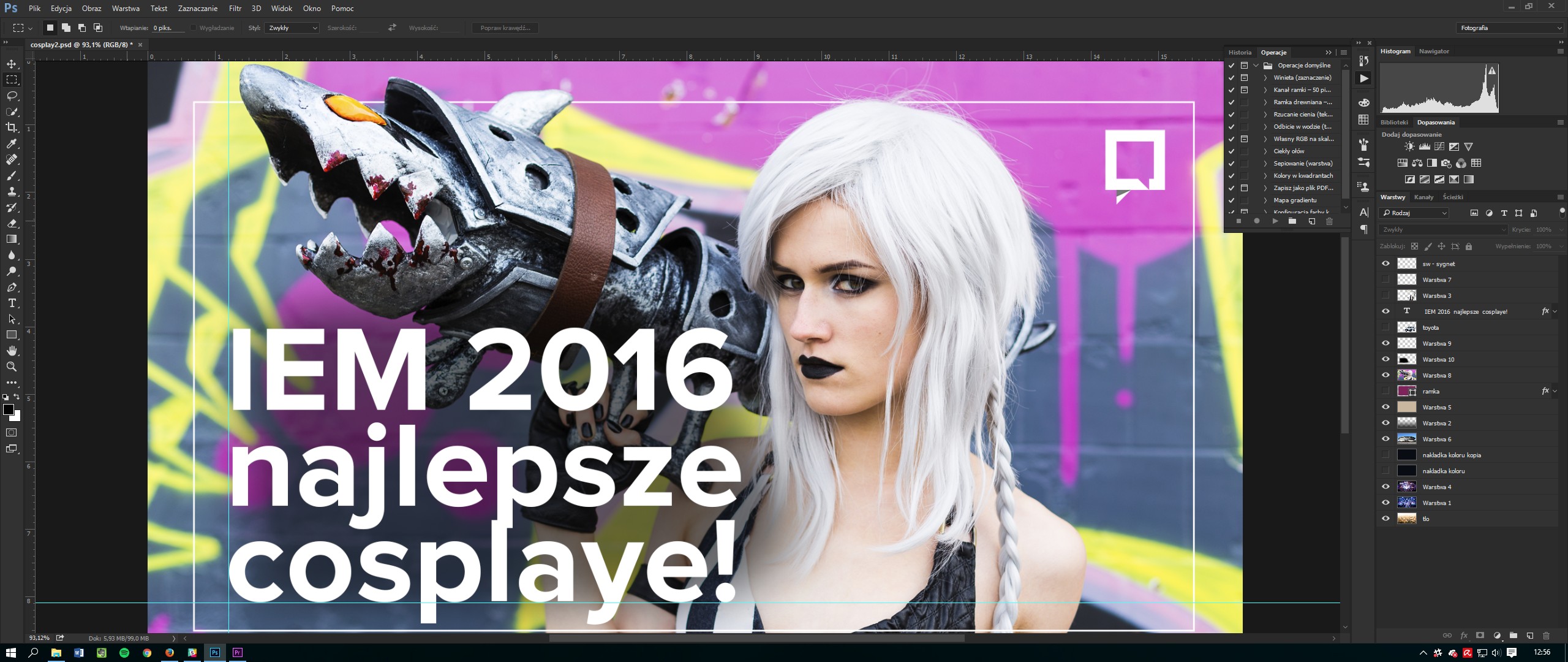Expand the 'Winieta (zaznaczenie)' action
This screenshot has height=662, width=1568.
[x=1265, y=78]
